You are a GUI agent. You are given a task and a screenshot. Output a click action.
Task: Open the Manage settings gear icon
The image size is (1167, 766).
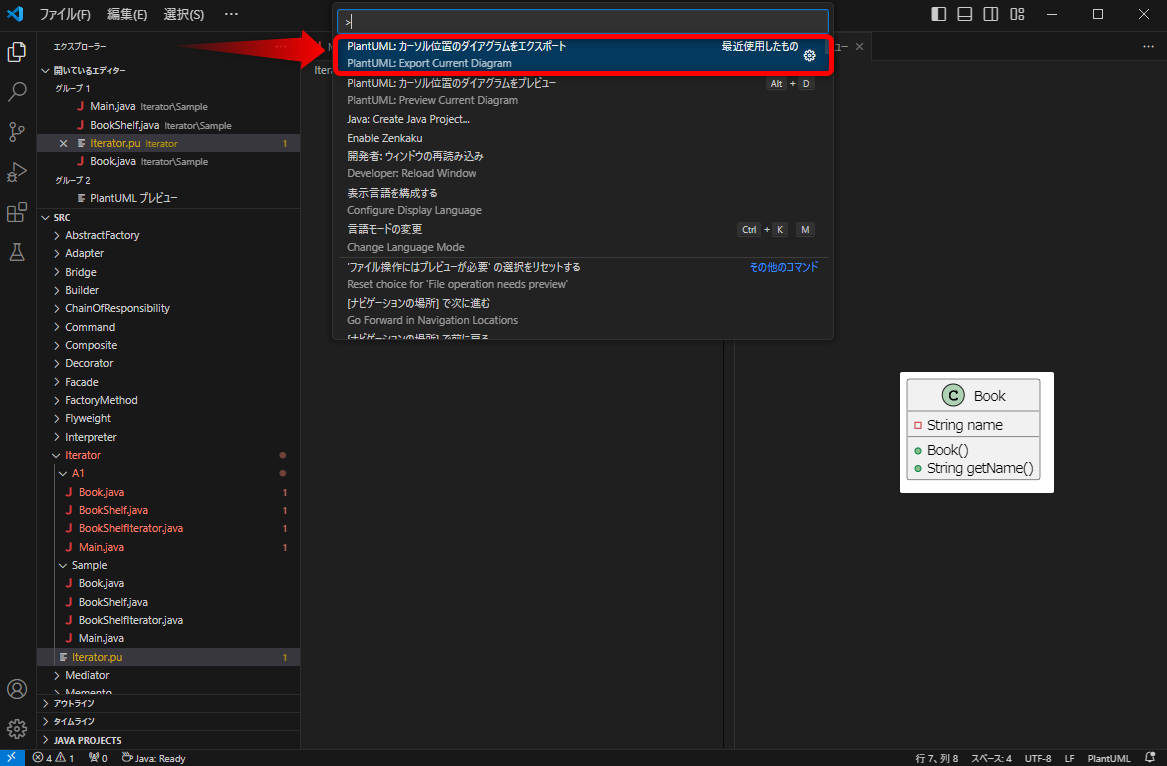click(x=16, y=728)
